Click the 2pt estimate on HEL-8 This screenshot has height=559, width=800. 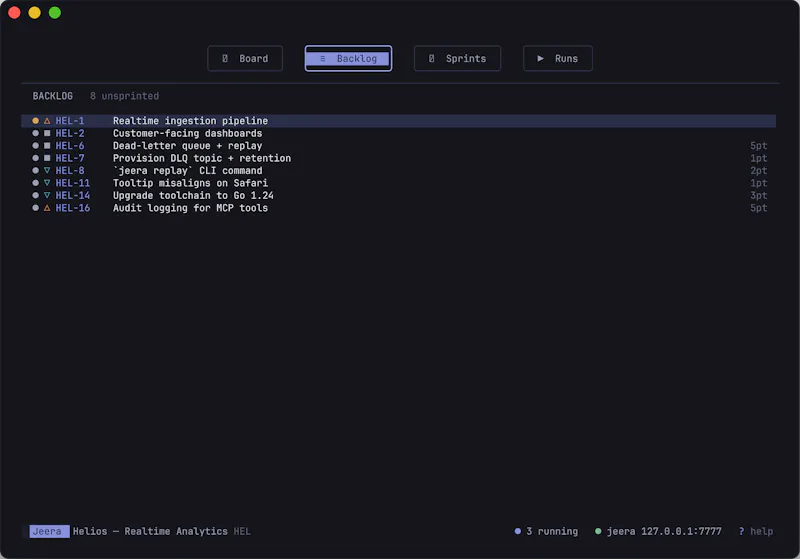[x=758, y=170]
